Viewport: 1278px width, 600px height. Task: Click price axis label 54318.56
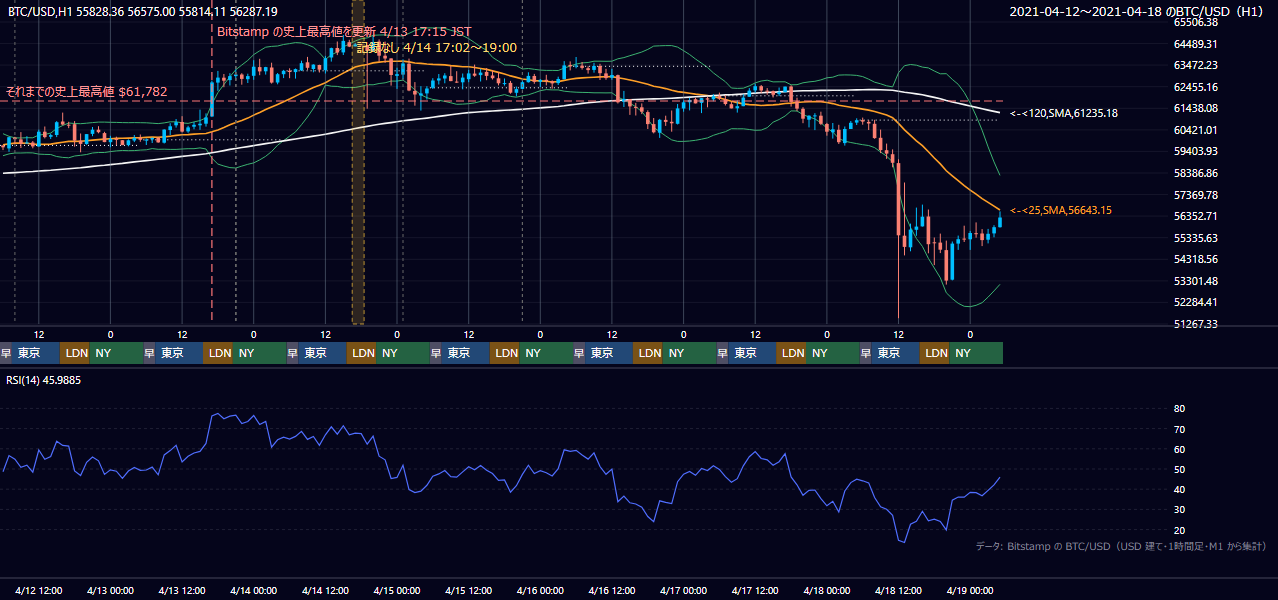coord(1195,259)
